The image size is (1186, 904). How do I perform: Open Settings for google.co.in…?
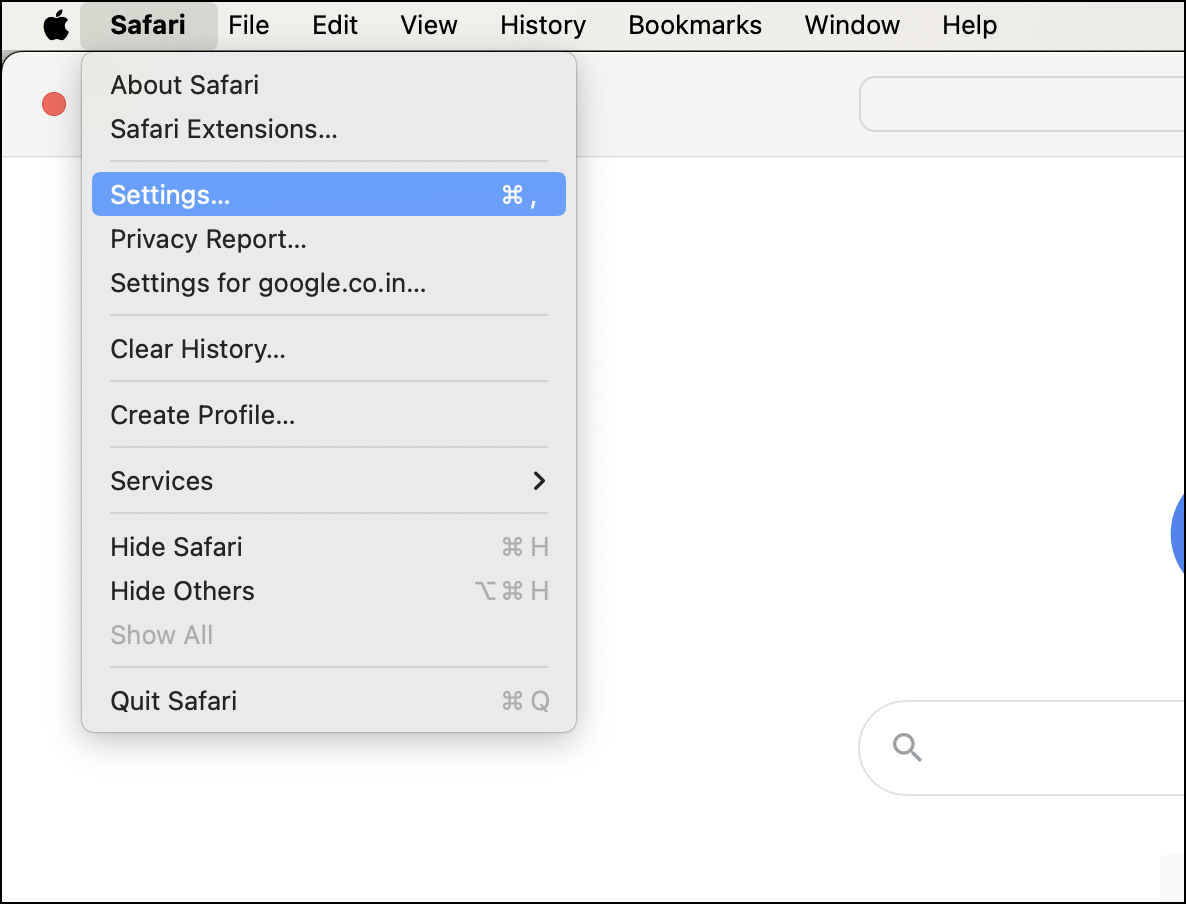(x=328, y=282)
